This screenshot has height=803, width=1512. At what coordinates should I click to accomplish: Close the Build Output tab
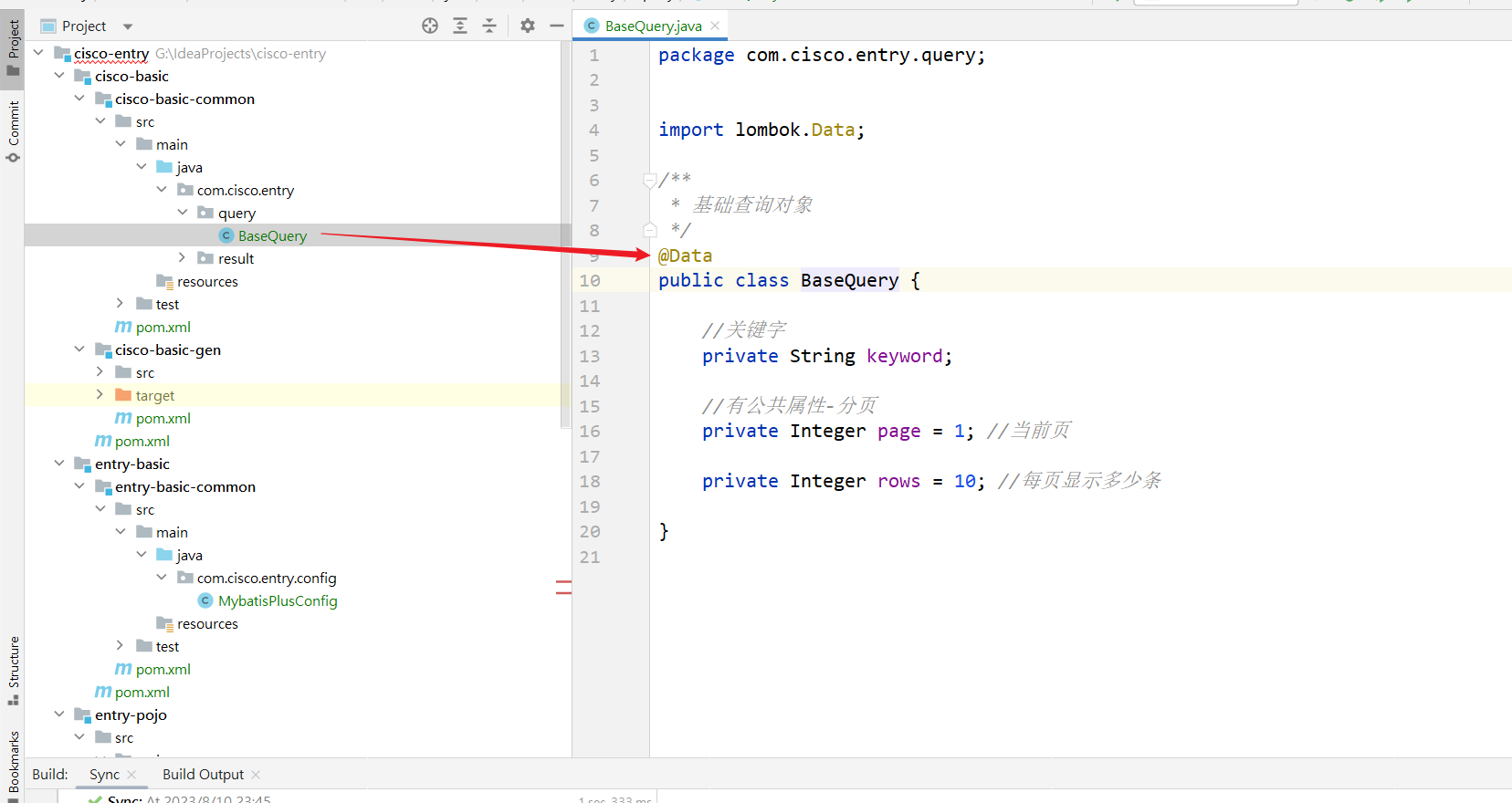[256, 774]
